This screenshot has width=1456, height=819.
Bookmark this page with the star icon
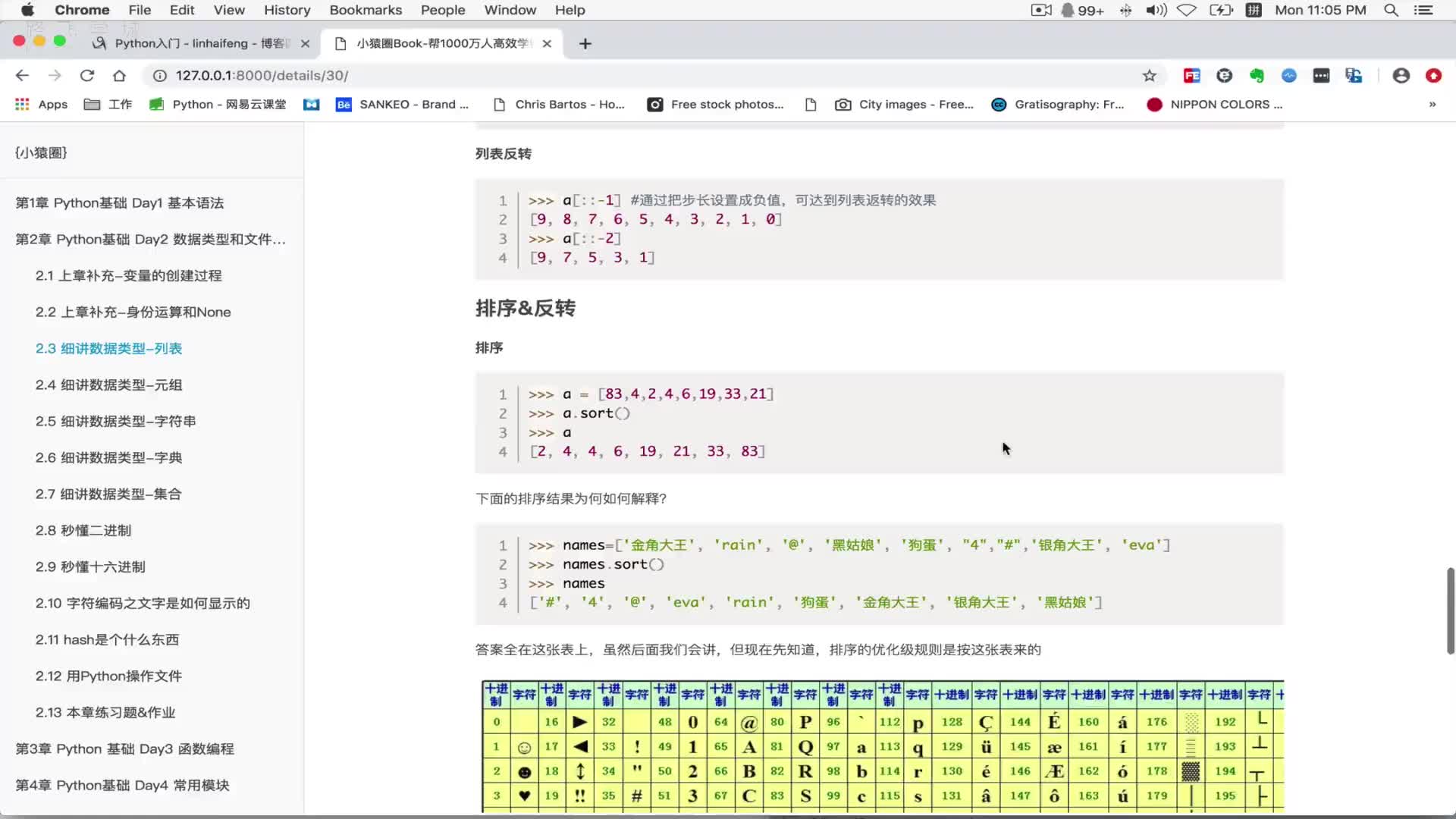tap(1150, 75)
